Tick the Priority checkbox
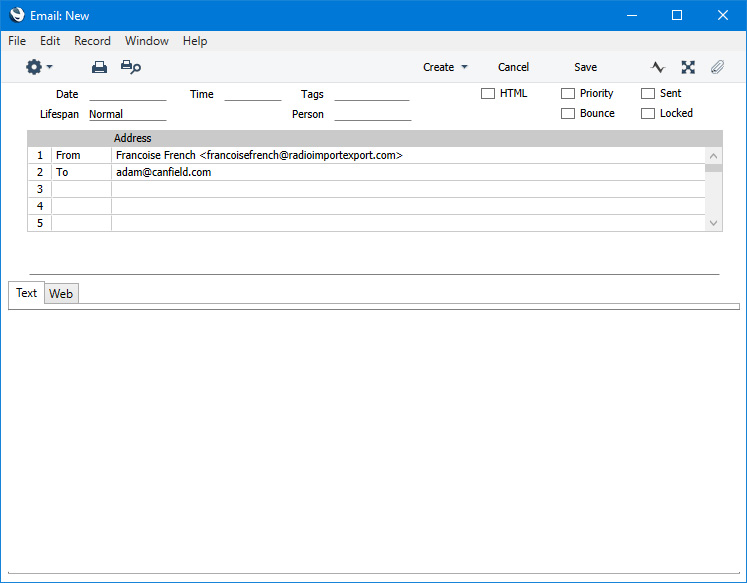 (568, 93)
